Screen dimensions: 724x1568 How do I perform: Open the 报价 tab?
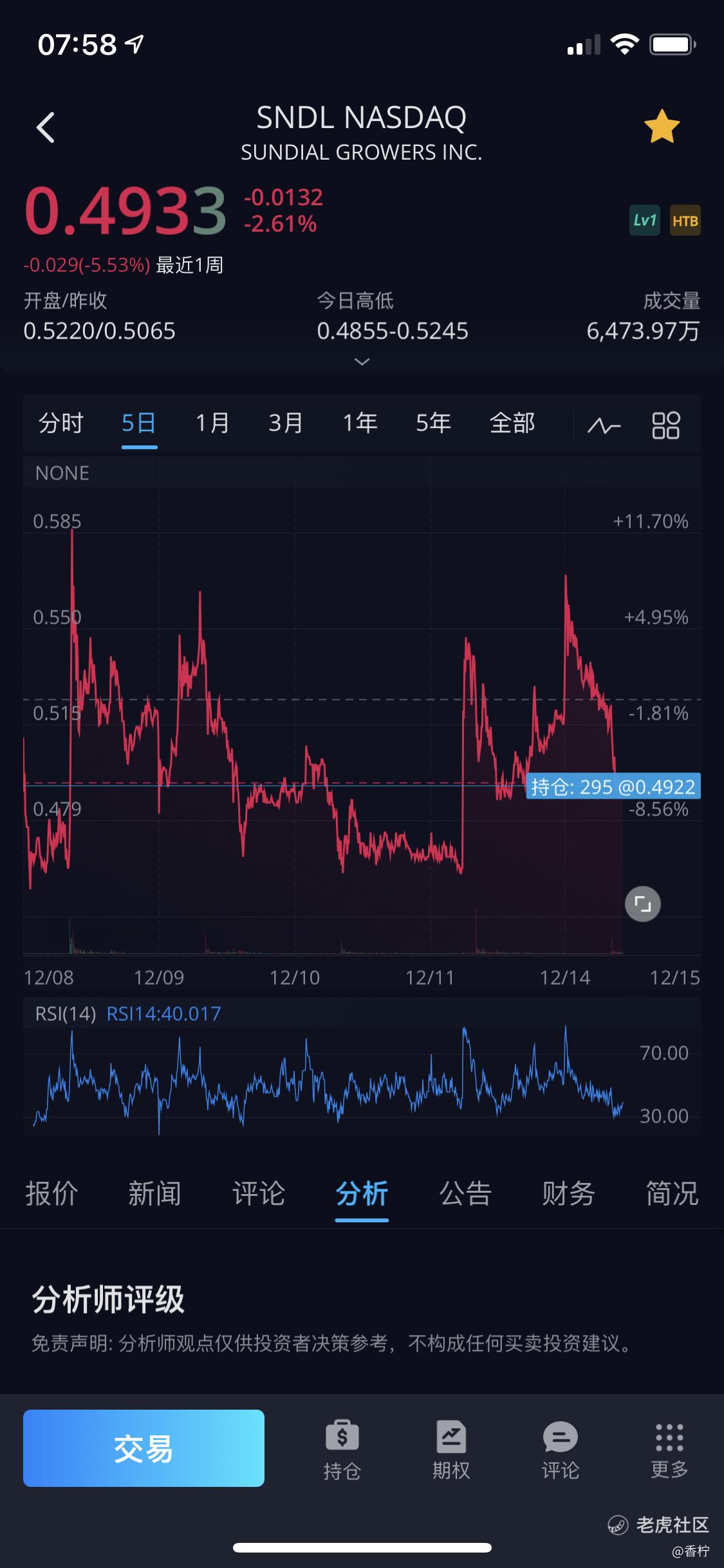click(51, 1193)
